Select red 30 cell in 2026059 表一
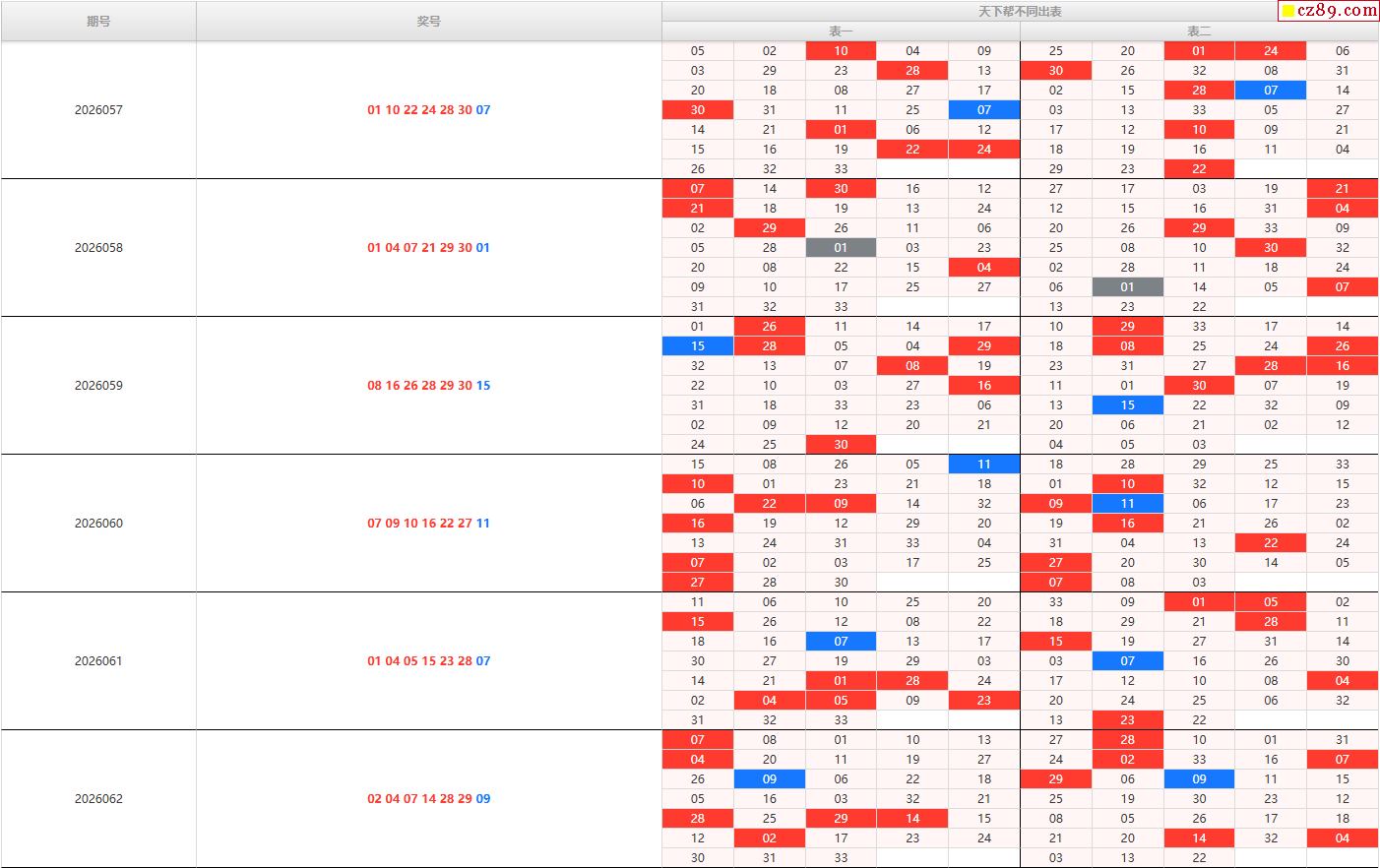This screenshot has width=1380, height=868. 841,445
